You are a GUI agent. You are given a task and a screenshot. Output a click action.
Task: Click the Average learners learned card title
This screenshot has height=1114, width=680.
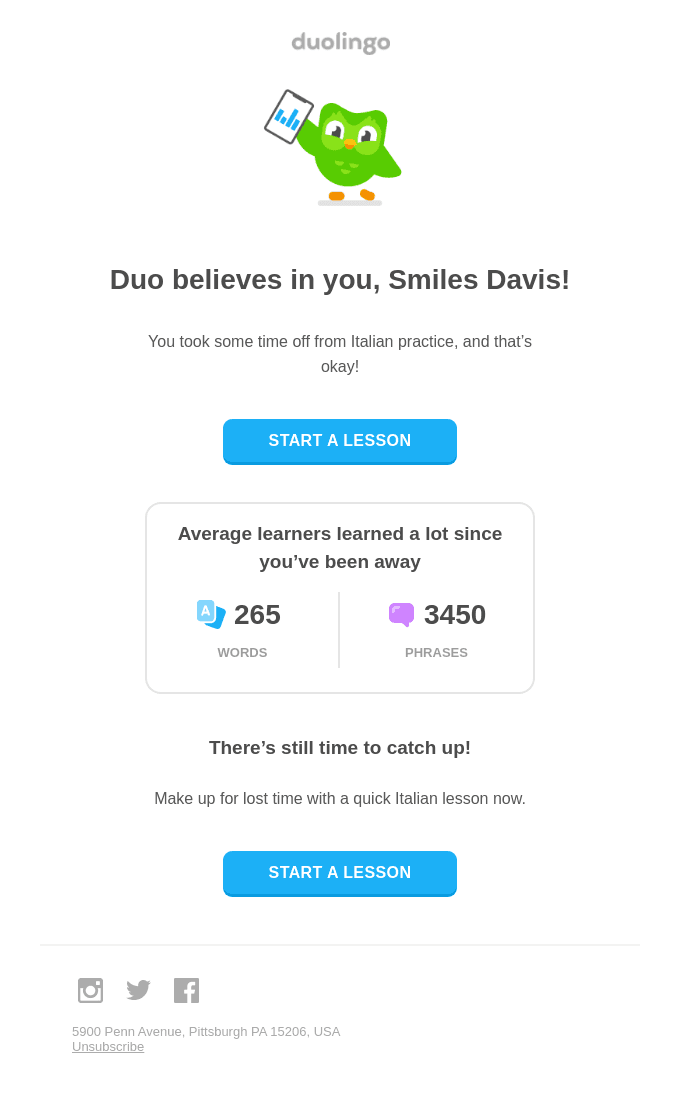tap(340, 548)
